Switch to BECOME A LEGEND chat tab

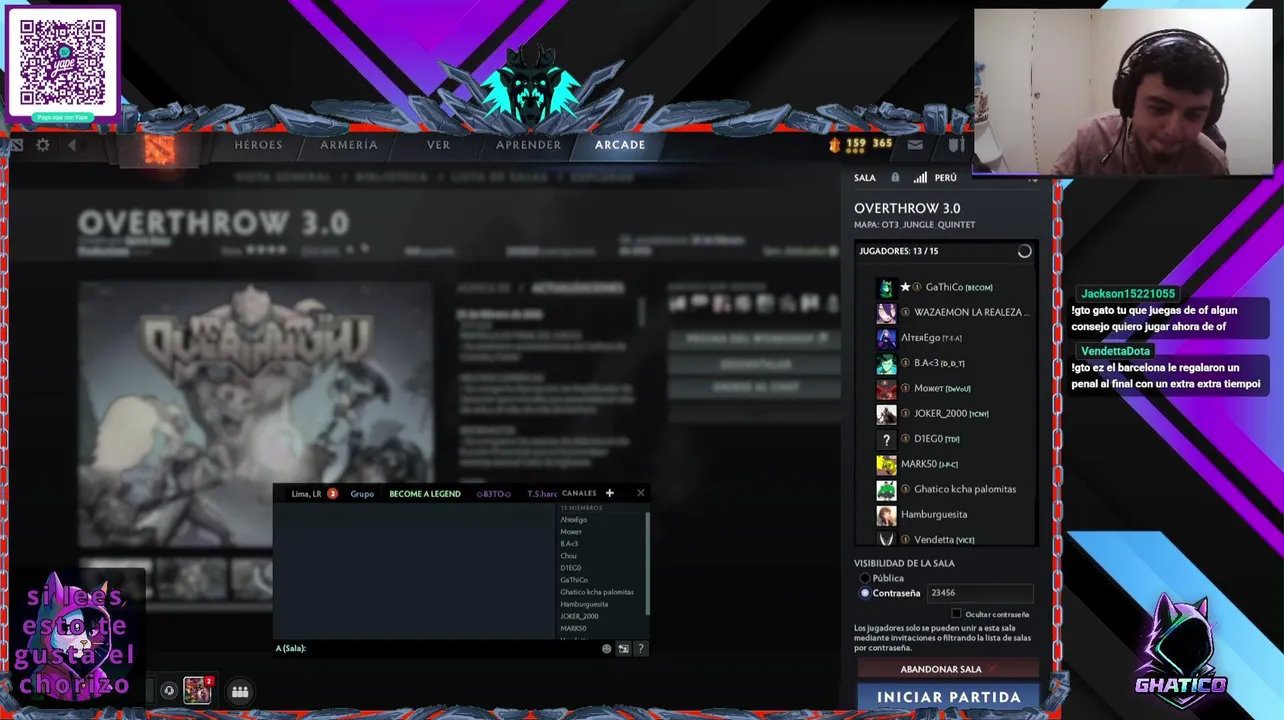[425, 494]
